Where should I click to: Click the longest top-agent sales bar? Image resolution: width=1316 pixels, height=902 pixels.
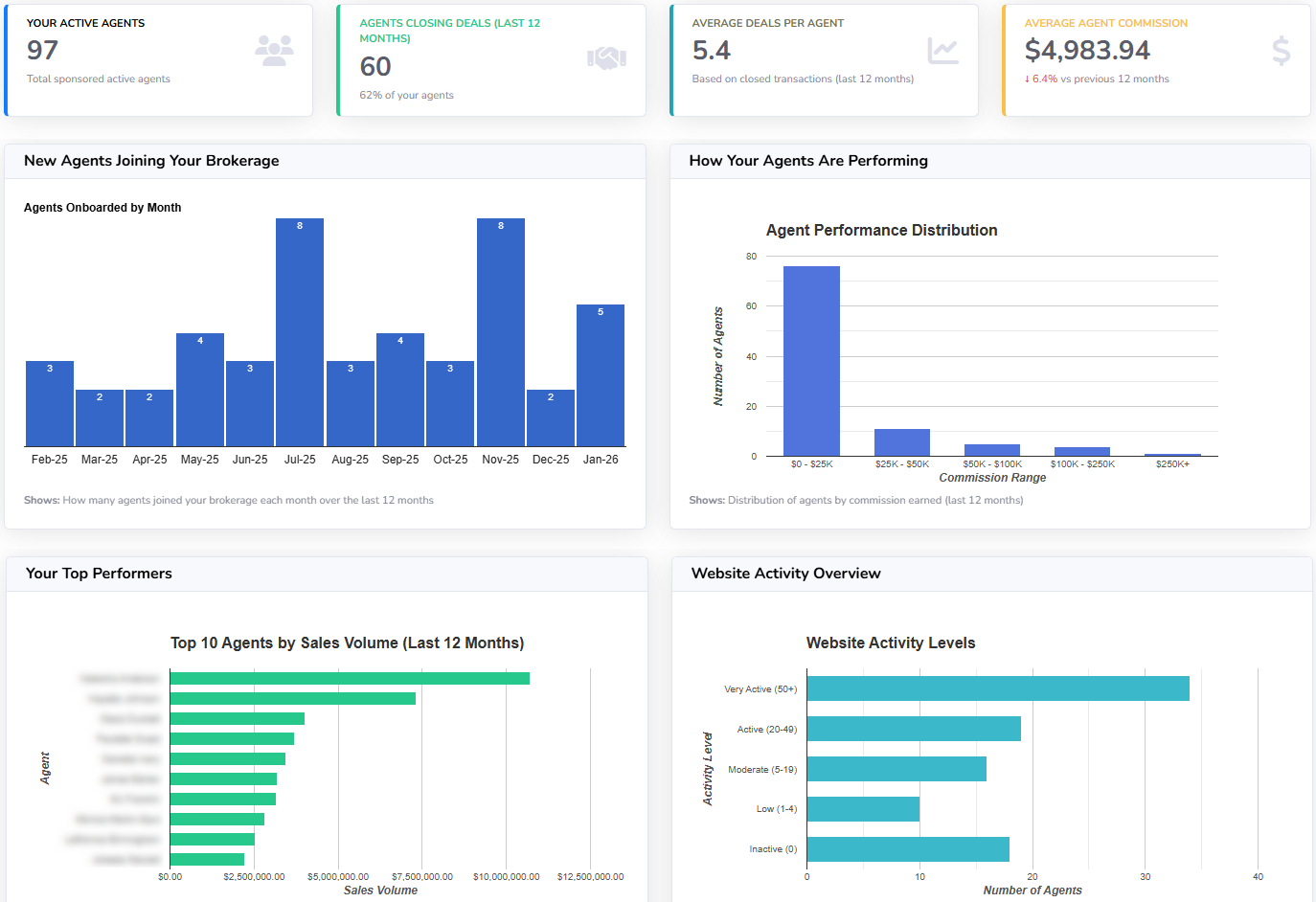coord(350,678)
